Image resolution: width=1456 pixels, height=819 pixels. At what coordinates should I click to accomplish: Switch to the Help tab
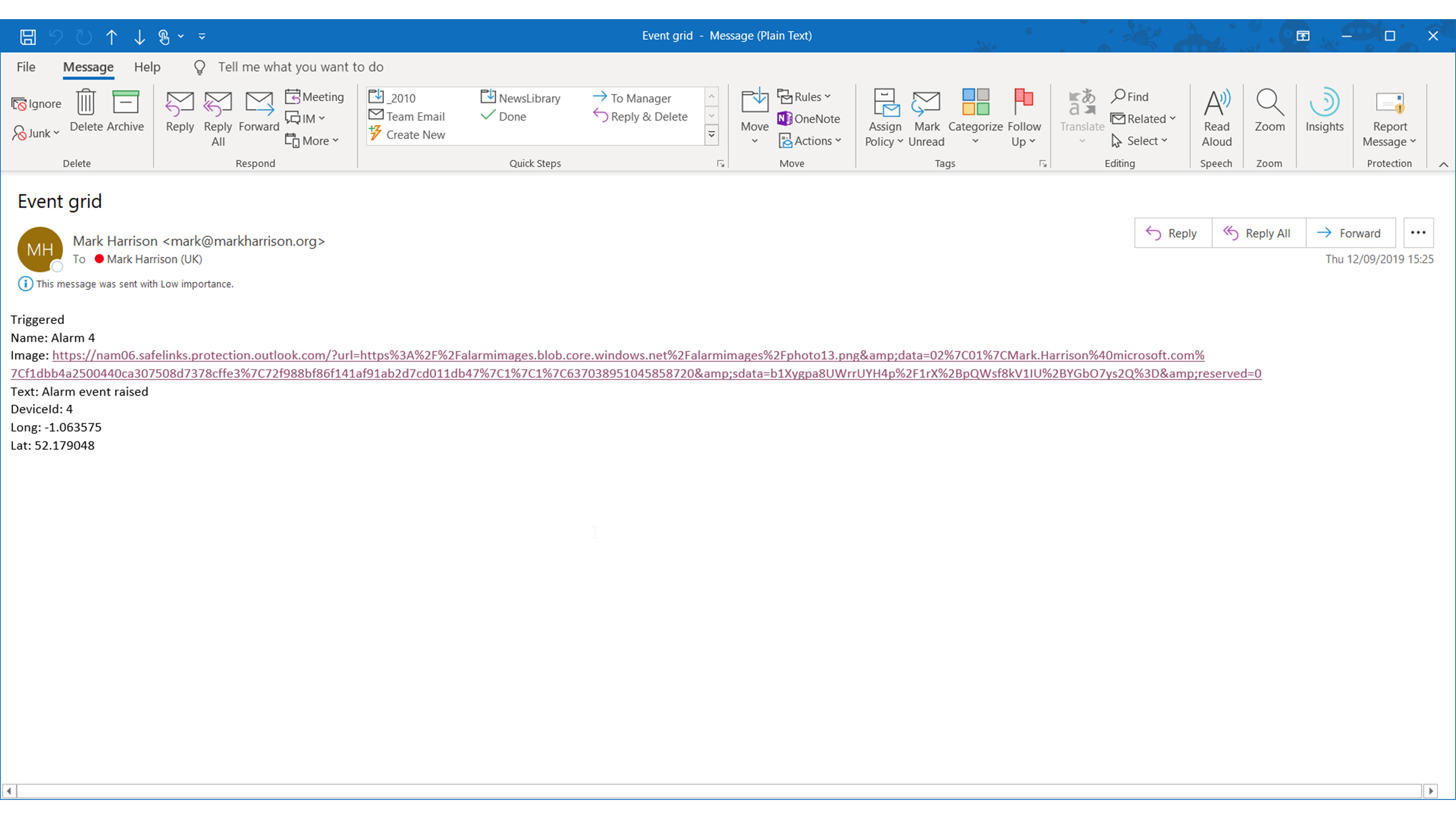[147, 67]
